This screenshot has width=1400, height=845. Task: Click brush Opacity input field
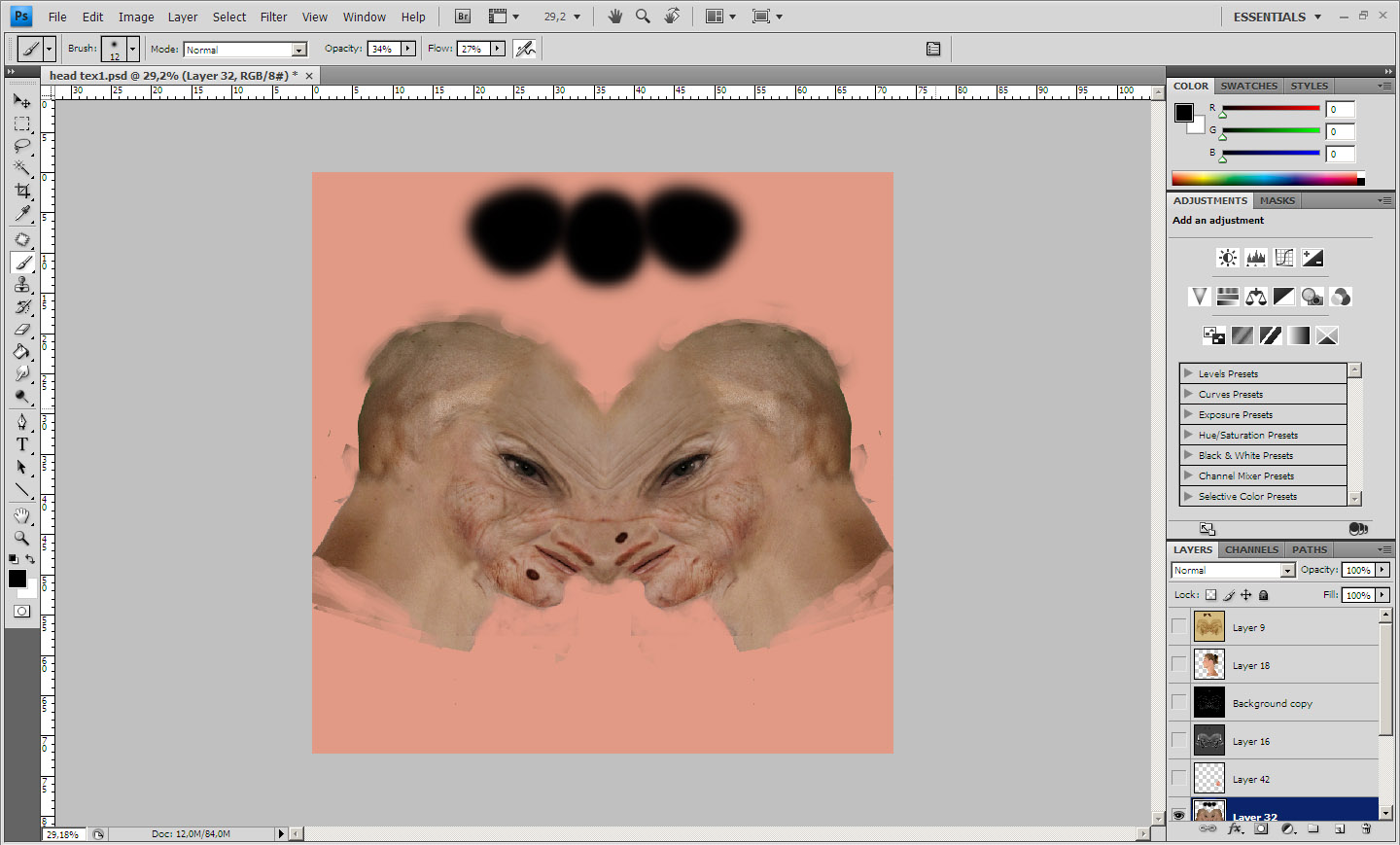click(384, 49)
